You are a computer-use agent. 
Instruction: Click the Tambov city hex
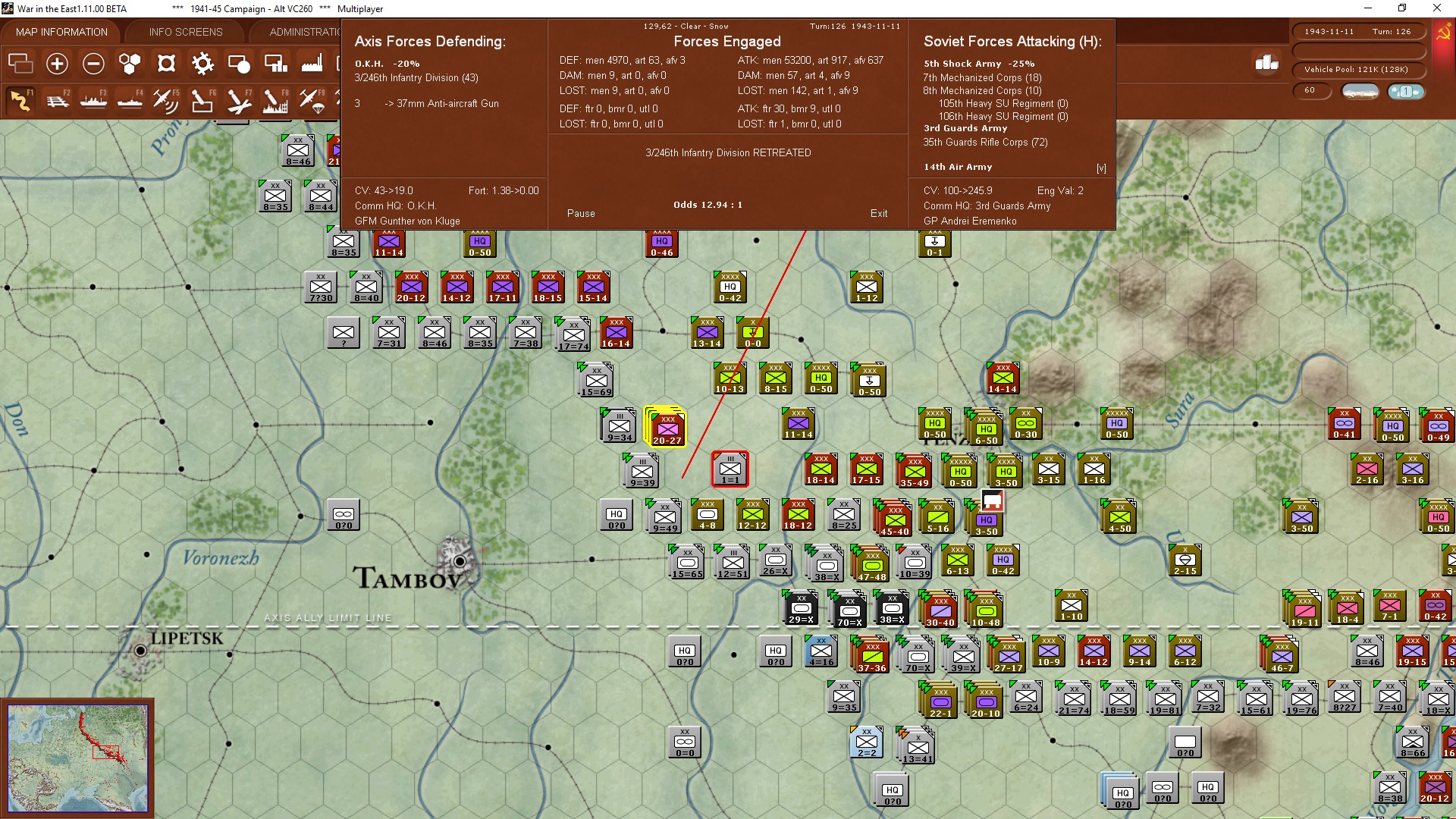click(460, 561)
